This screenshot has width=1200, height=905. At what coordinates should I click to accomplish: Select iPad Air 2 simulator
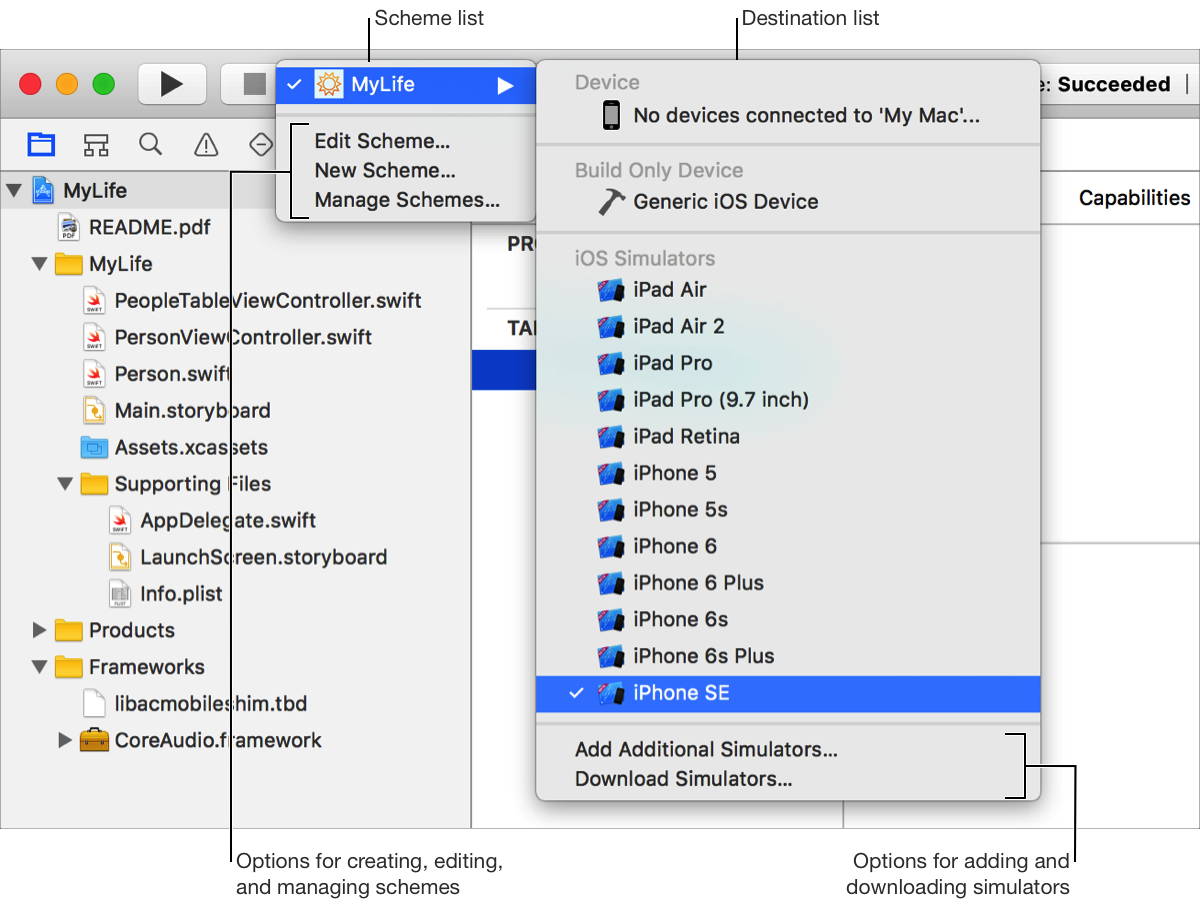[x=788, y=327]
